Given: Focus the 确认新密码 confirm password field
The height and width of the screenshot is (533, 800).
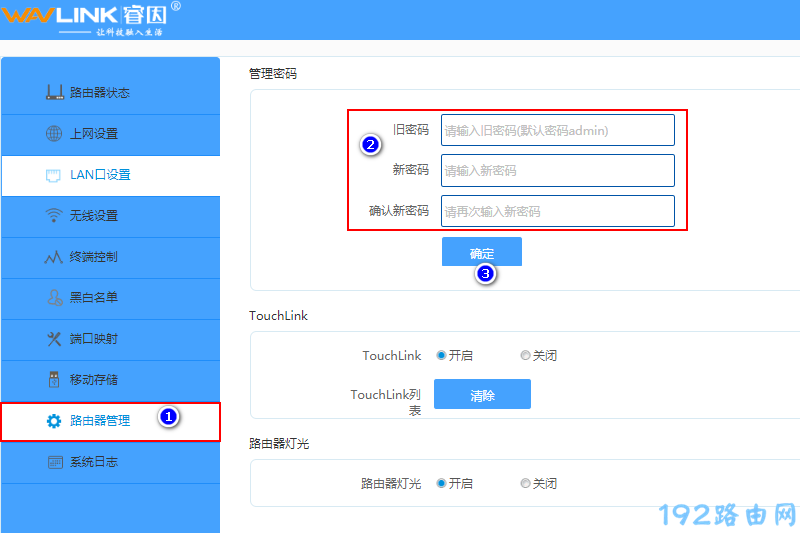Looking at the screenshot, I should [x=557, y=211].
